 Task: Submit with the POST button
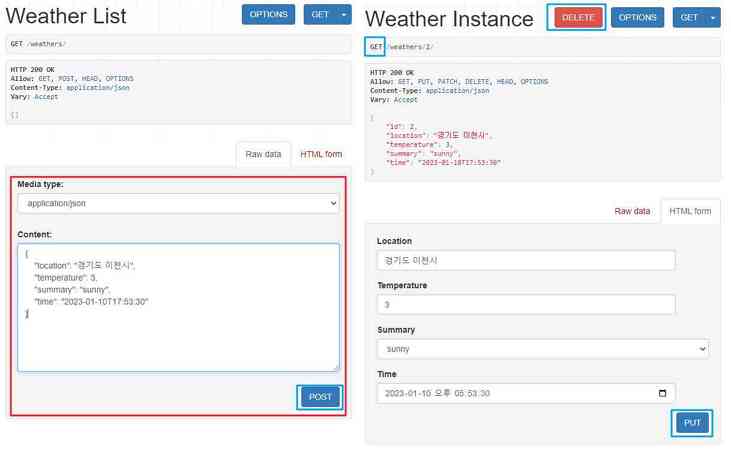pyautogui.click(x=320, y=397)
